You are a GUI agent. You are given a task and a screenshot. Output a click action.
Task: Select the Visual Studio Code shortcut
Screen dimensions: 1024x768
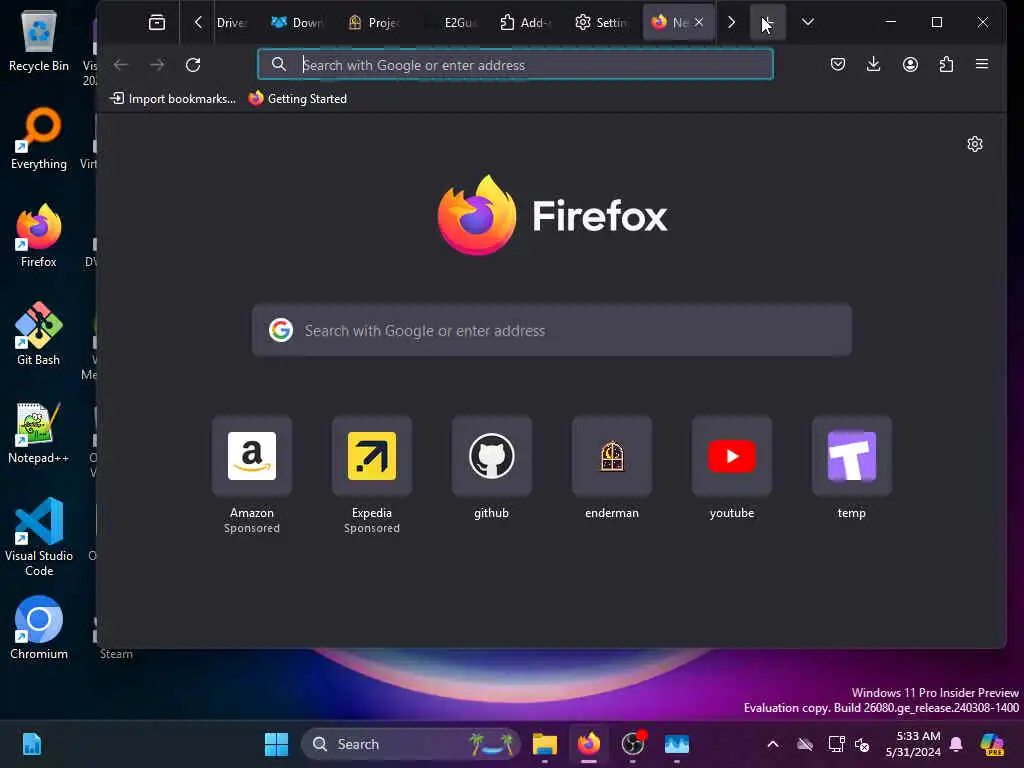[x=39, y=537]
